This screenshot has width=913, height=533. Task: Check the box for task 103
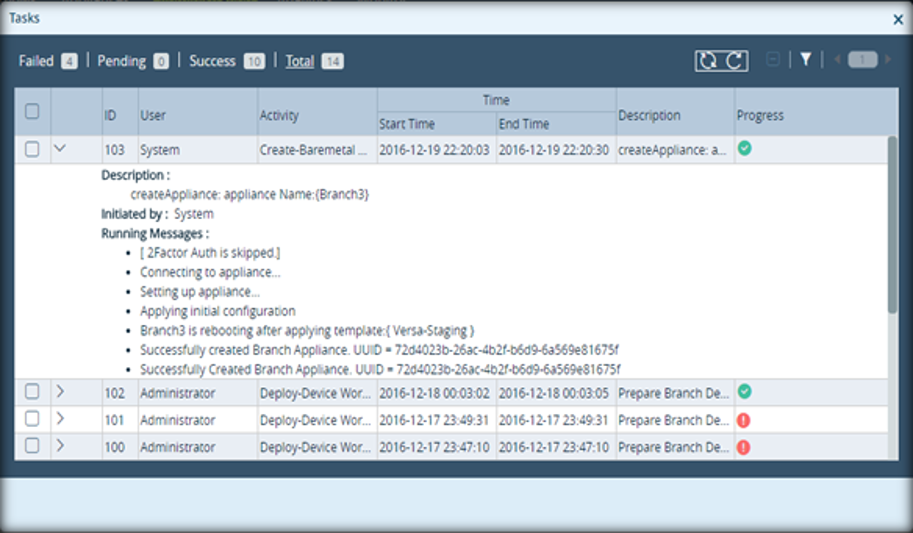click(x=32, y=149)
